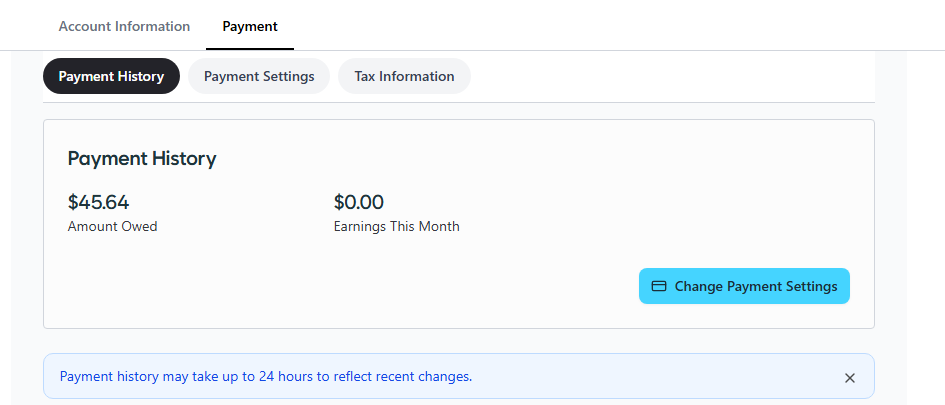This screenshot has height=405, width=945.
Task: Click the $0.00 earnings value
Action: point(359,203)
